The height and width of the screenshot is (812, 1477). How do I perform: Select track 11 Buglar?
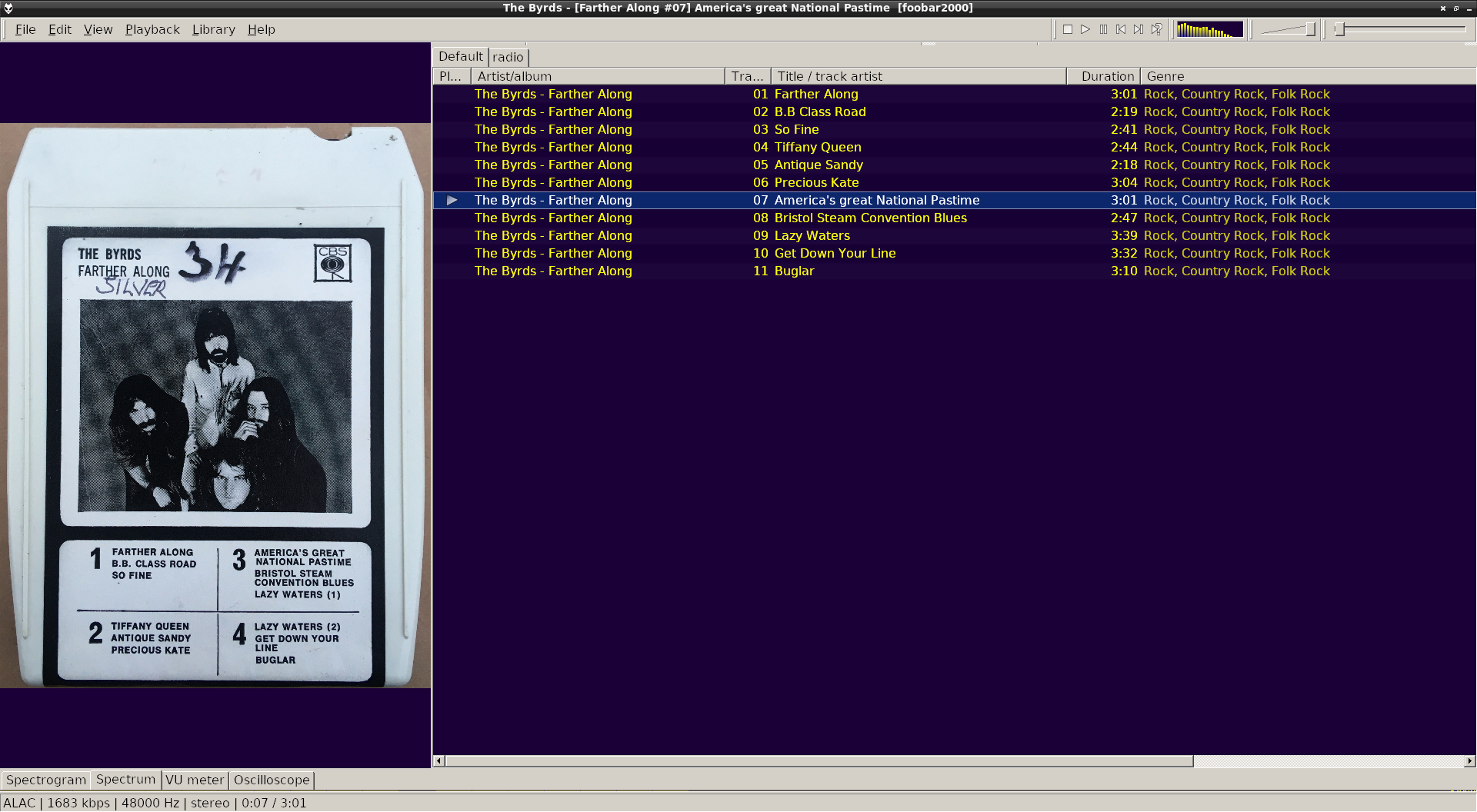tap(954, 271)
